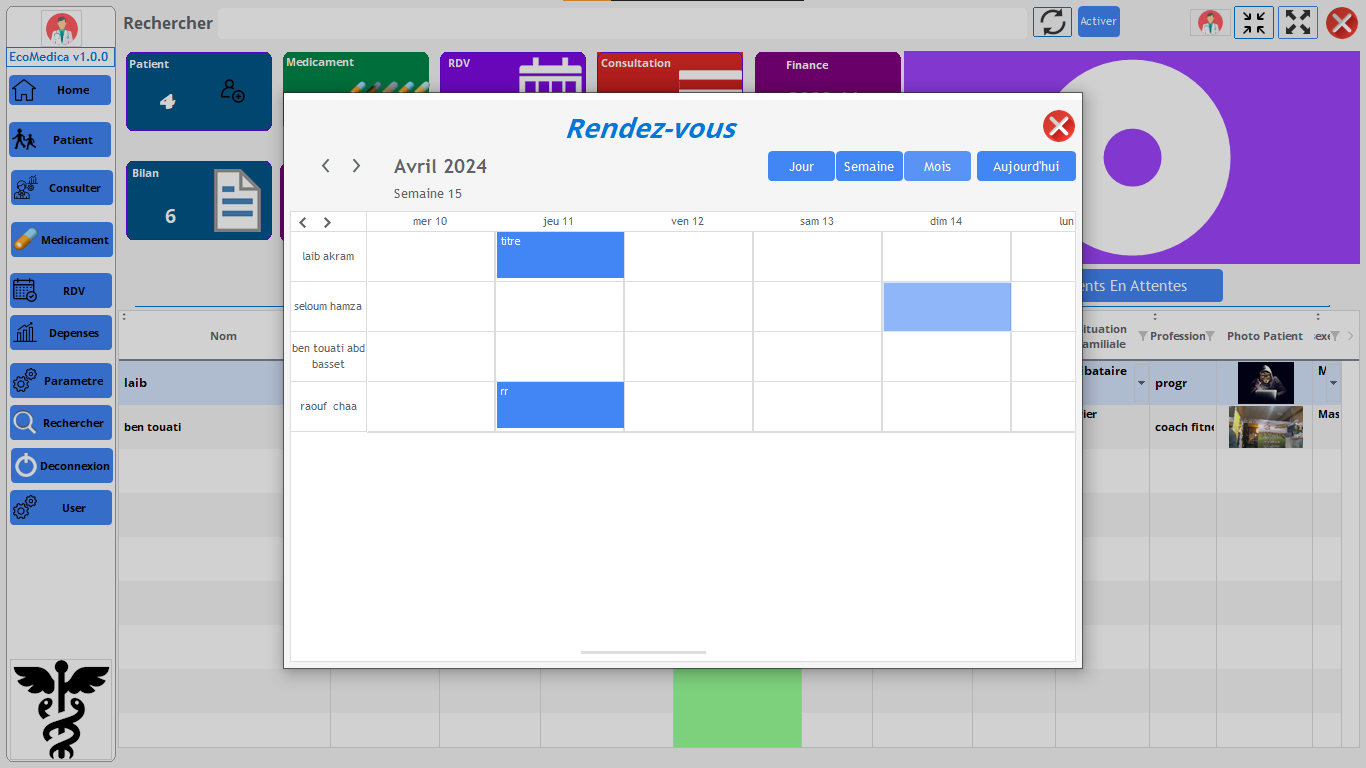Jump to today with Aujourd'hui button
This screenshot has width=1366, height=768.
coord(1025,166)
